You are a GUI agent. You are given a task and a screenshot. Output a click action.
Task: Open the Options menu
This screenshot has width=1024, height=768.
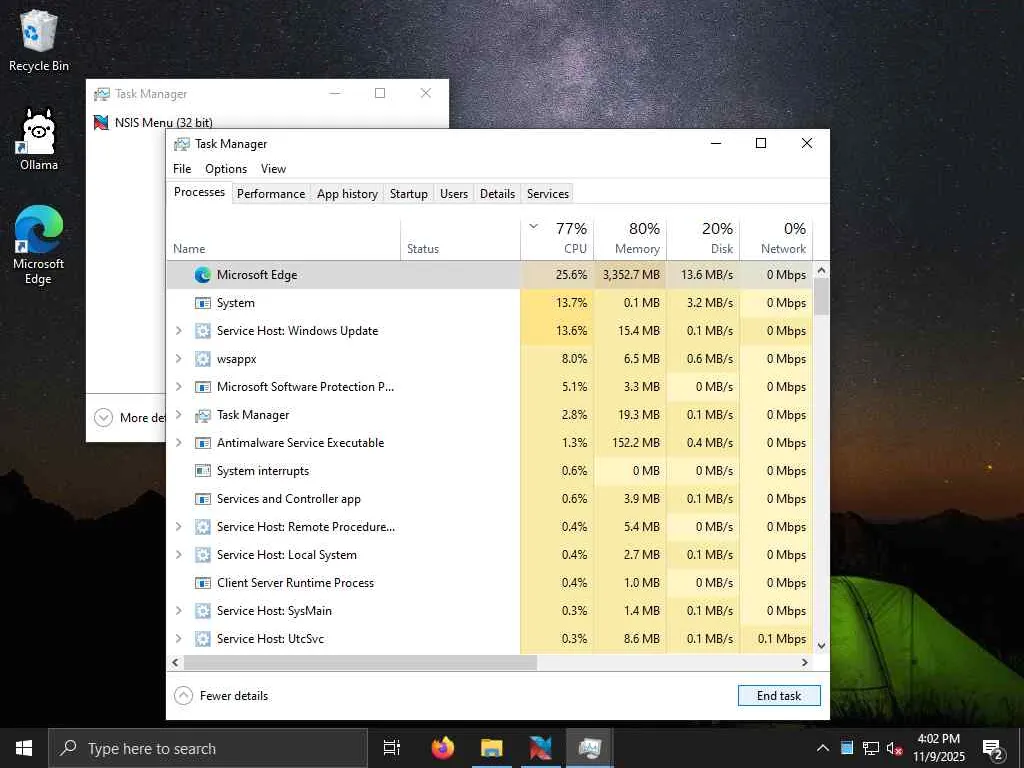point(226,168)
